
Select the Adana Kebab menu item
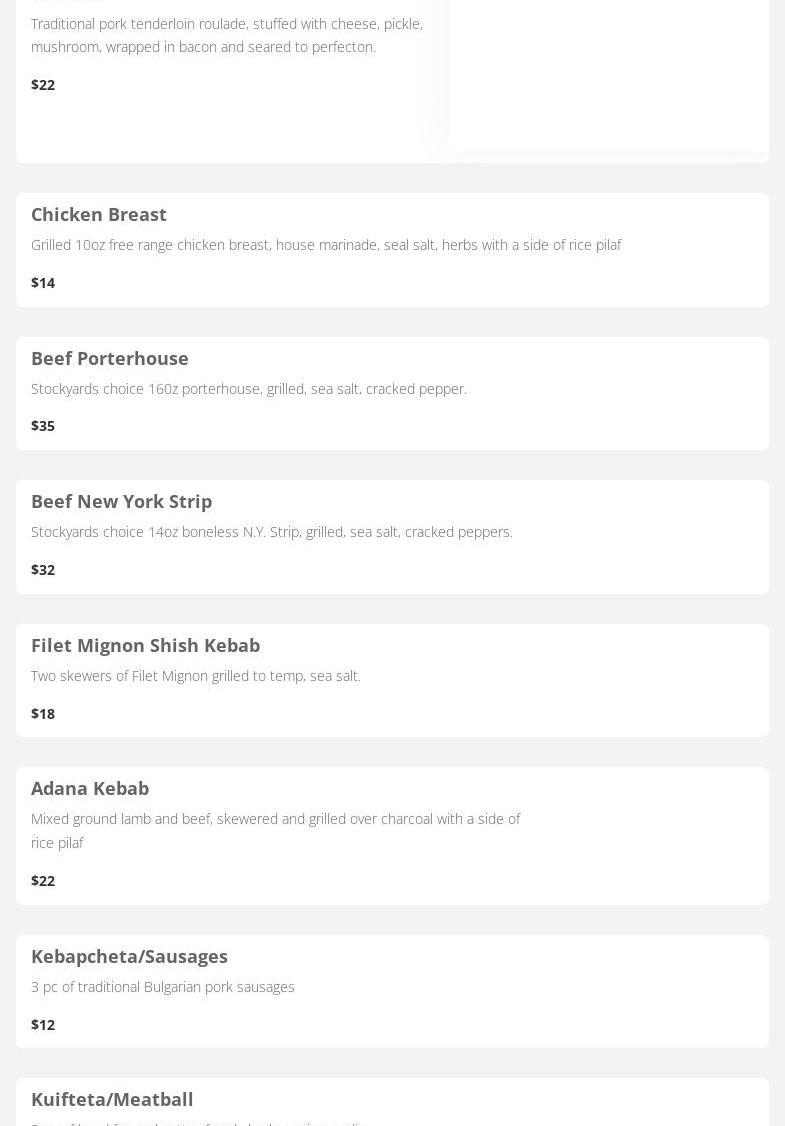tap(90, 788)
